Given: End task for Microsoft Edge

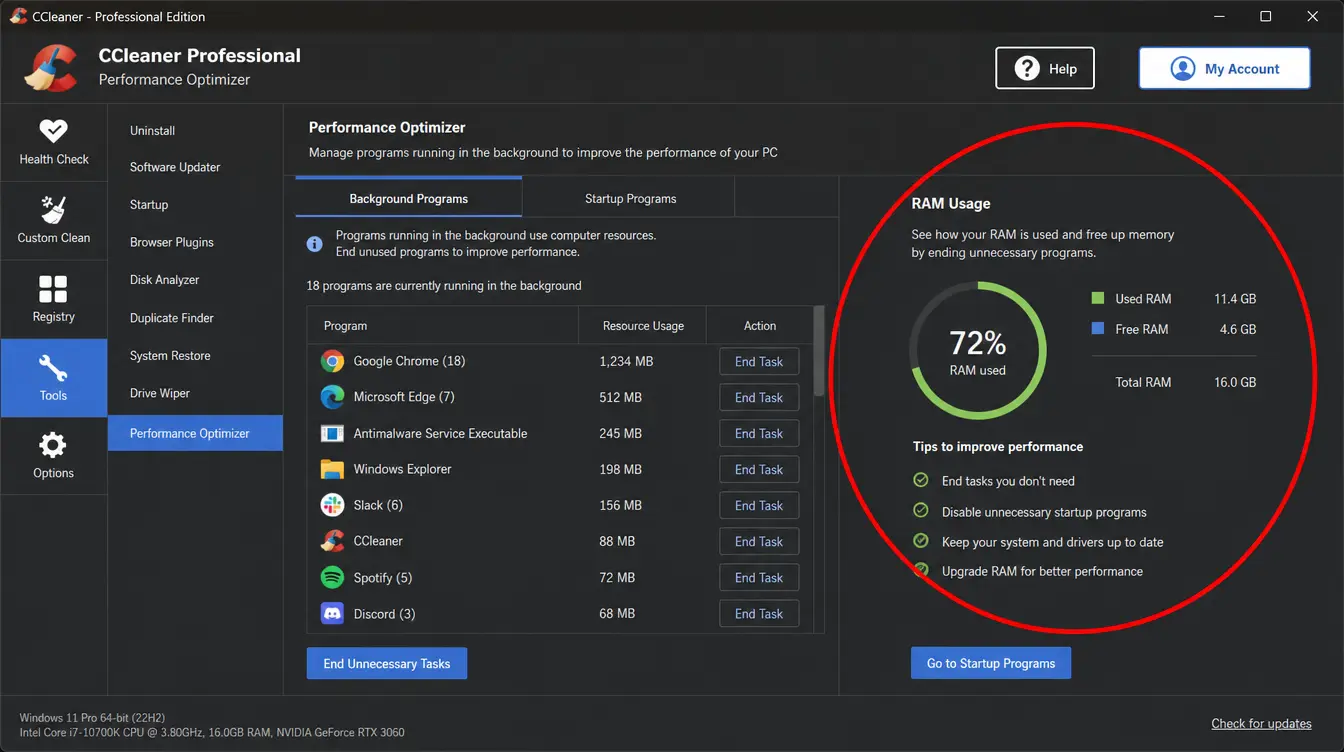Looking at the screenshot, I should point(759,398).
